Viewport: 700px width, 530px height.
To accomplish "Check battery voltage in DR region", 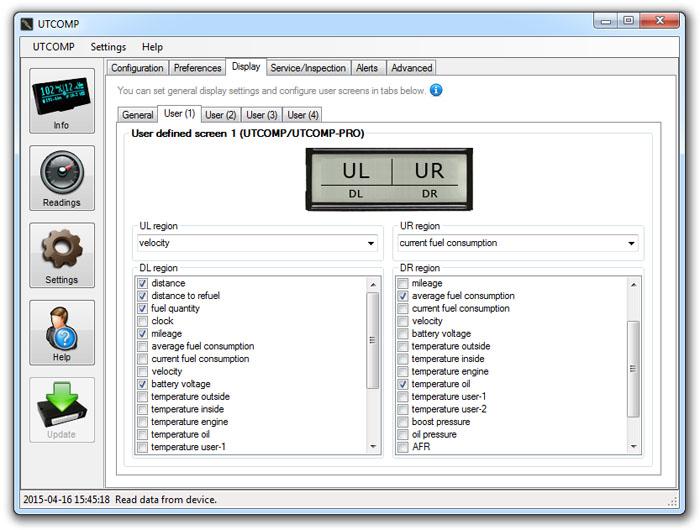I will (403, 334).
